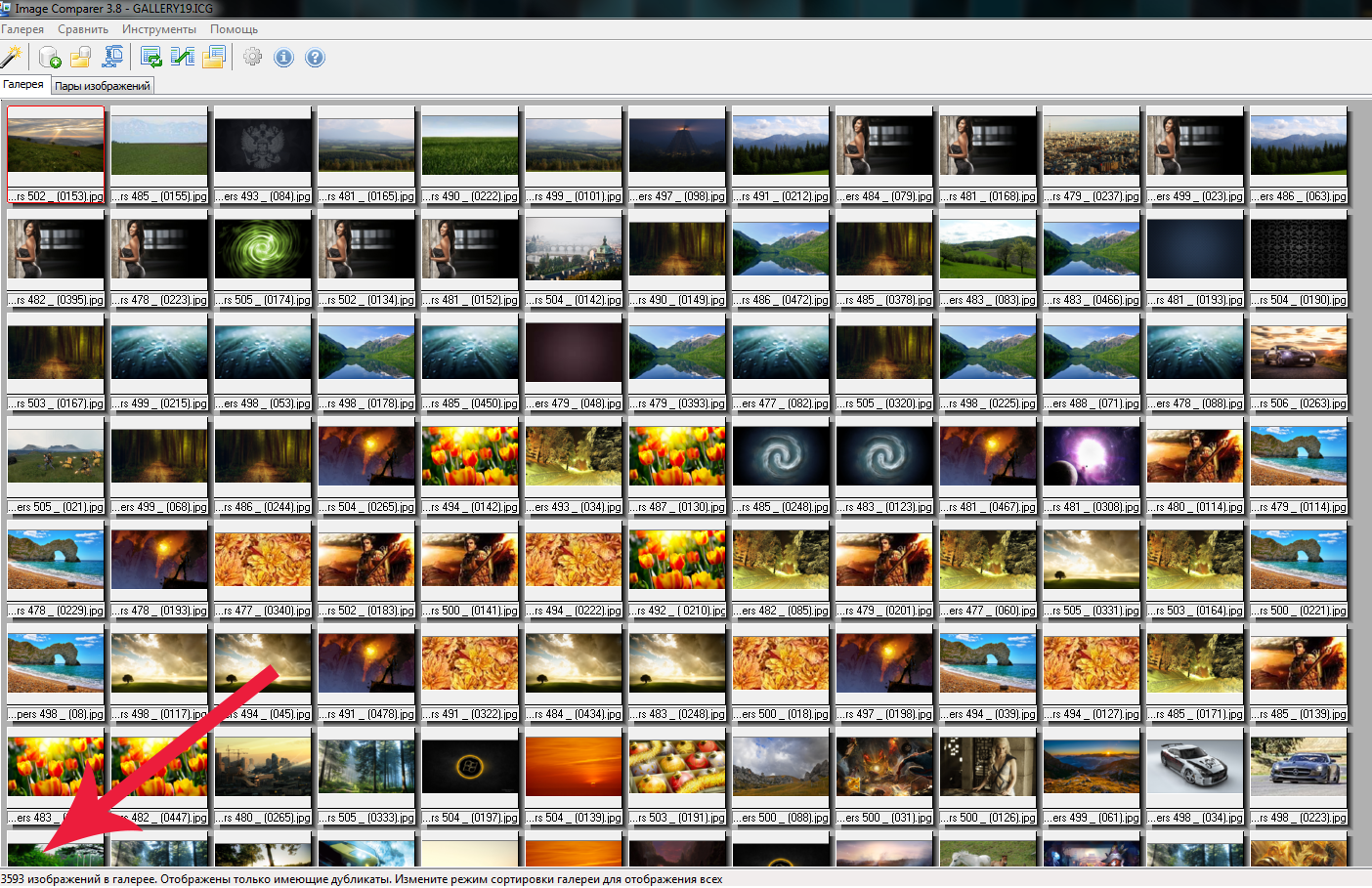Open gallery using folder-database icon
This screenshot has width=1372, height=888.
(x=80, y=58)
